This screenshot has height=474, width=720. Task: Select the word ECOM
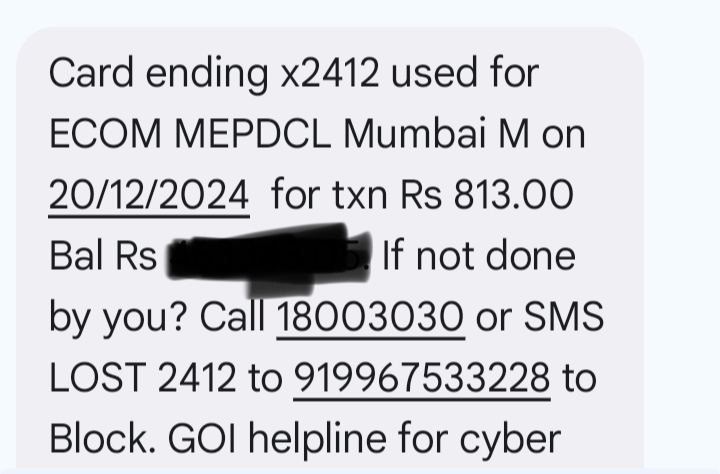(105, 135)
